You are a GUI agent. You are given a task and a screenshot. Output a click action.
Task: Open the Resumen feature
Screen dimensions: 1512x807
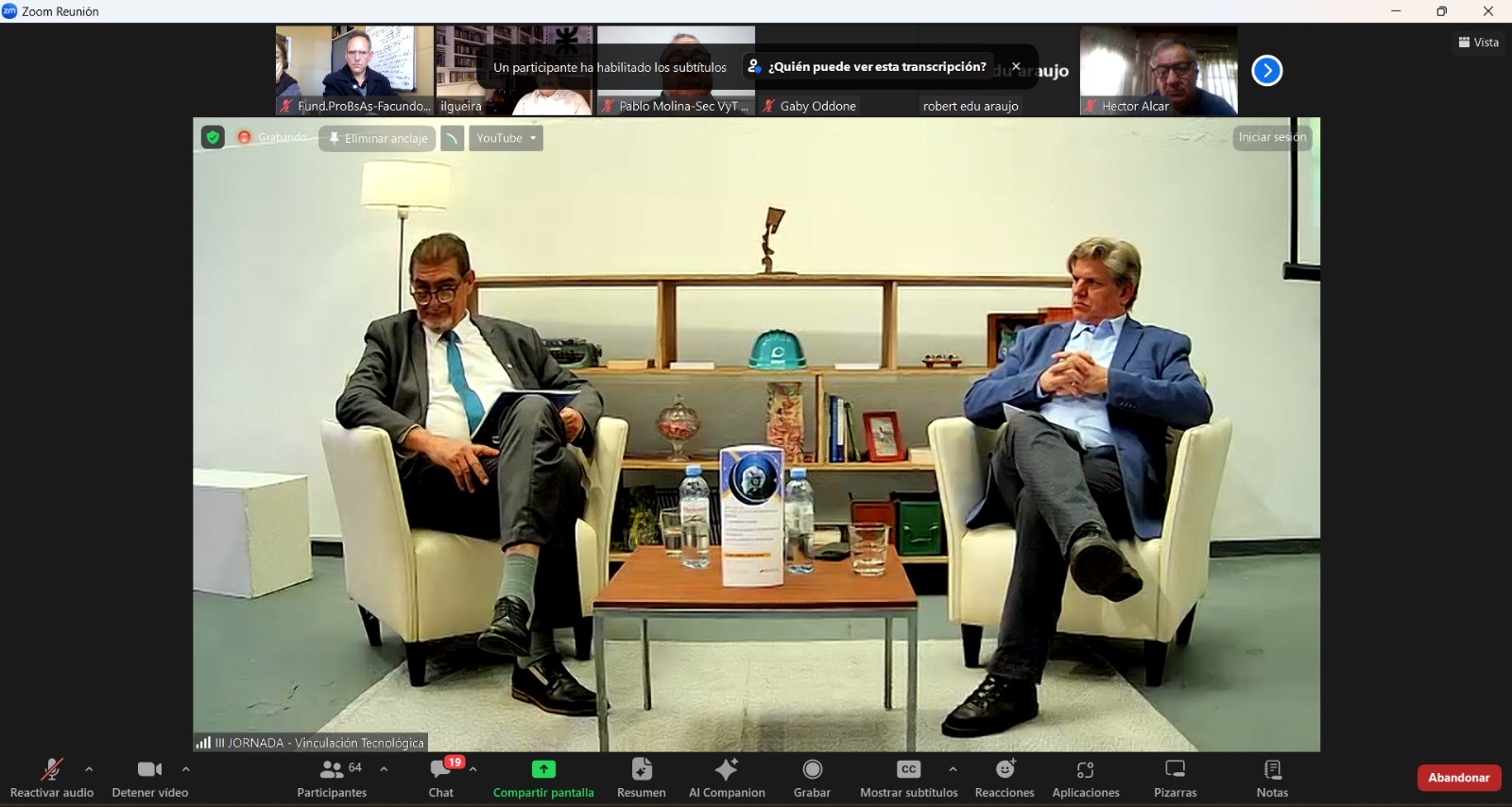642,778
